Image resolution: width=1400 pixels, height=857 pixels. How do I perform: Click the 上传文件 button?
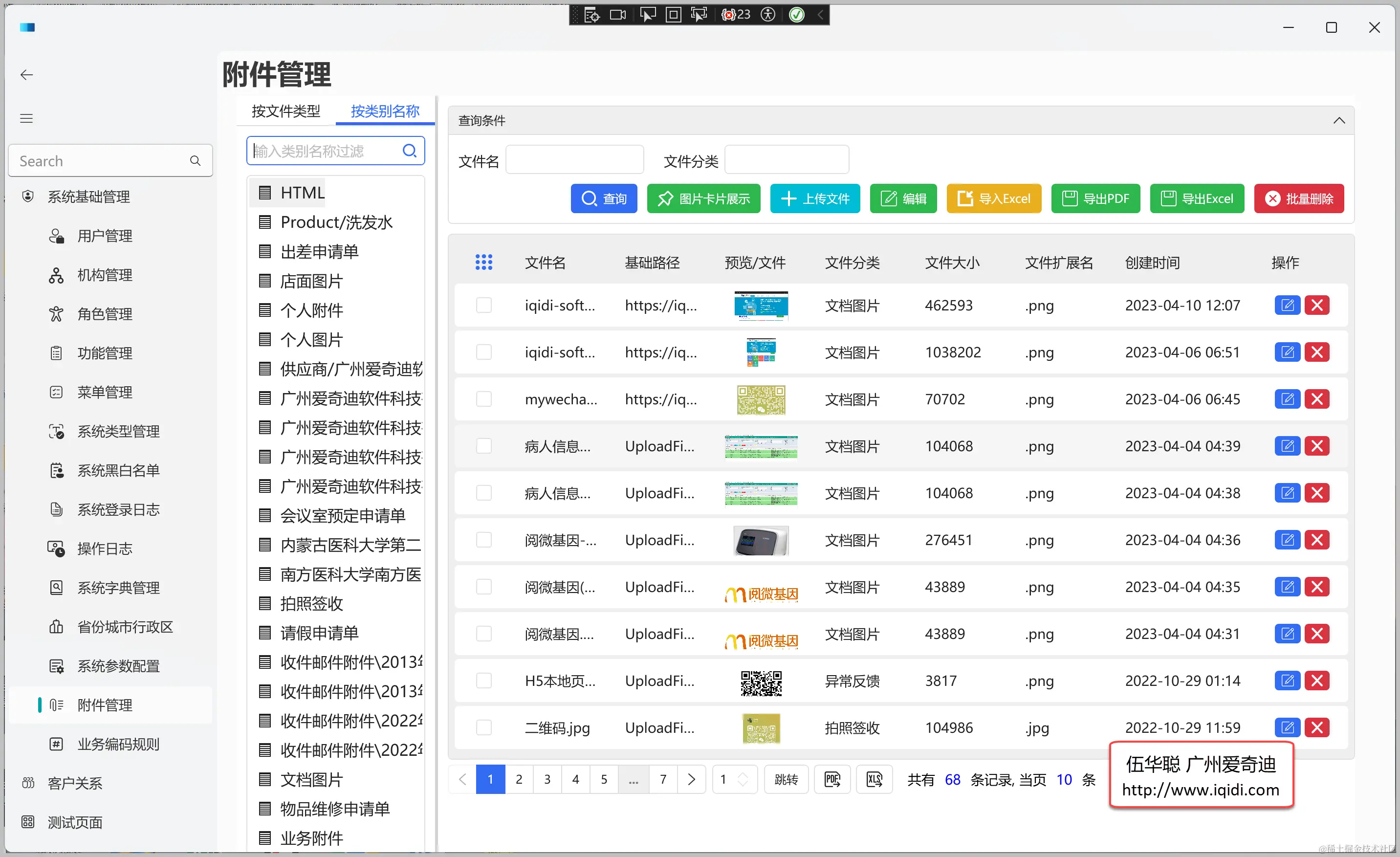click(x=815, y=198)
